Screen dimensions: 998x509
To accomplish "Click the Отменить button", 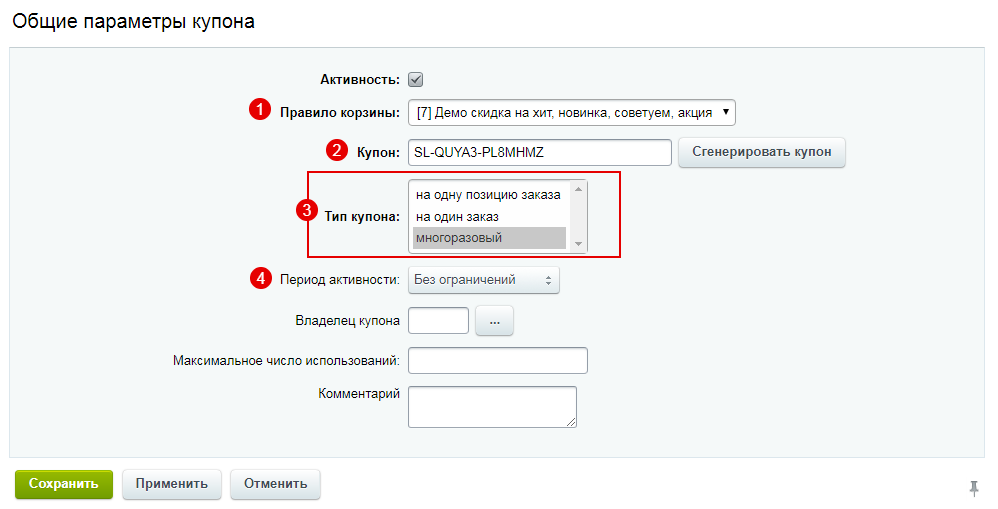I will click(x=276, y=484).
